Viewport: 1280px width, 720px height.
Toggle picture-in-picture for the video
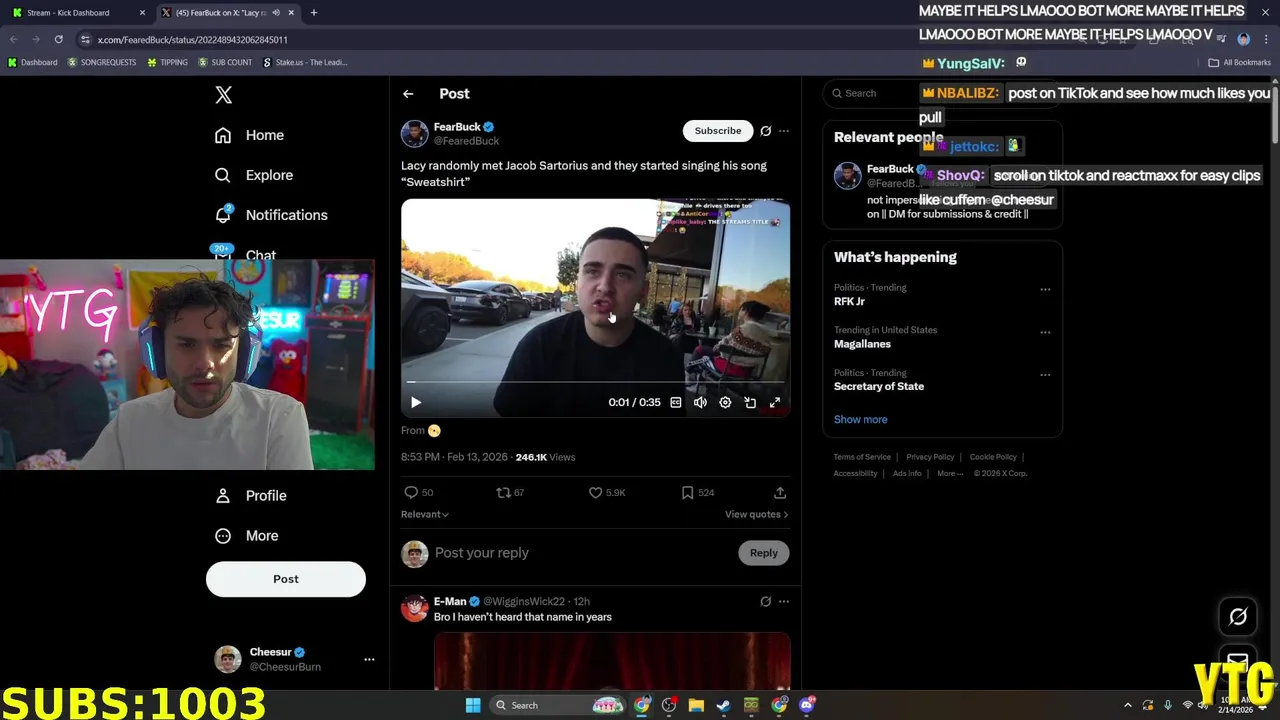coord(750,402)
